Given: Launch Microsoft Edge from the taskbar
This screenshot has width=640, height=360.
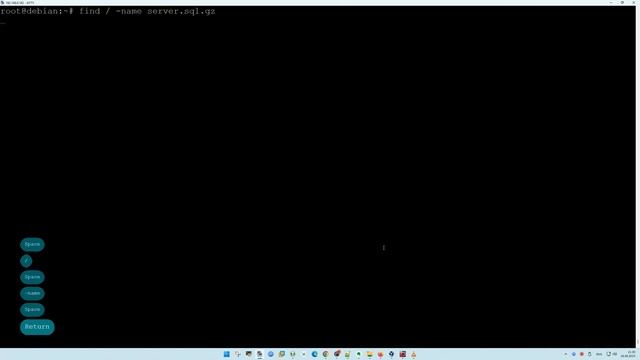Looking at the screenshot, I should point(314,354).
